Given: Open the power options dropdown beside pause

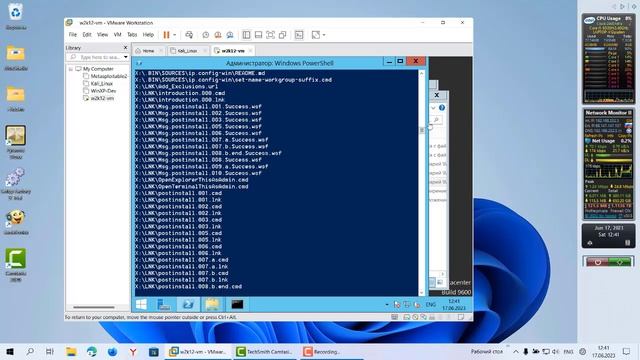Looking at the screenshot, I should click(175, 35).
